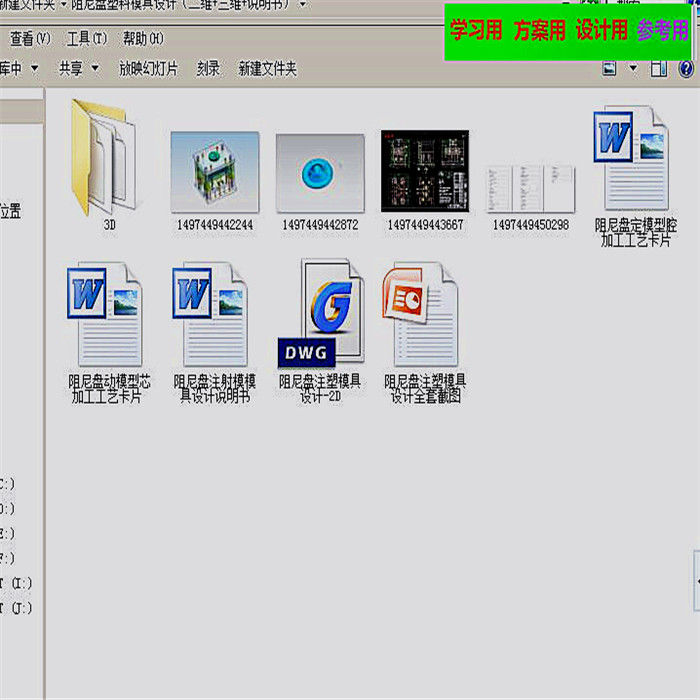Select the document image 1497449450298
Screen dimensions: 700x700
click(530, 188)
